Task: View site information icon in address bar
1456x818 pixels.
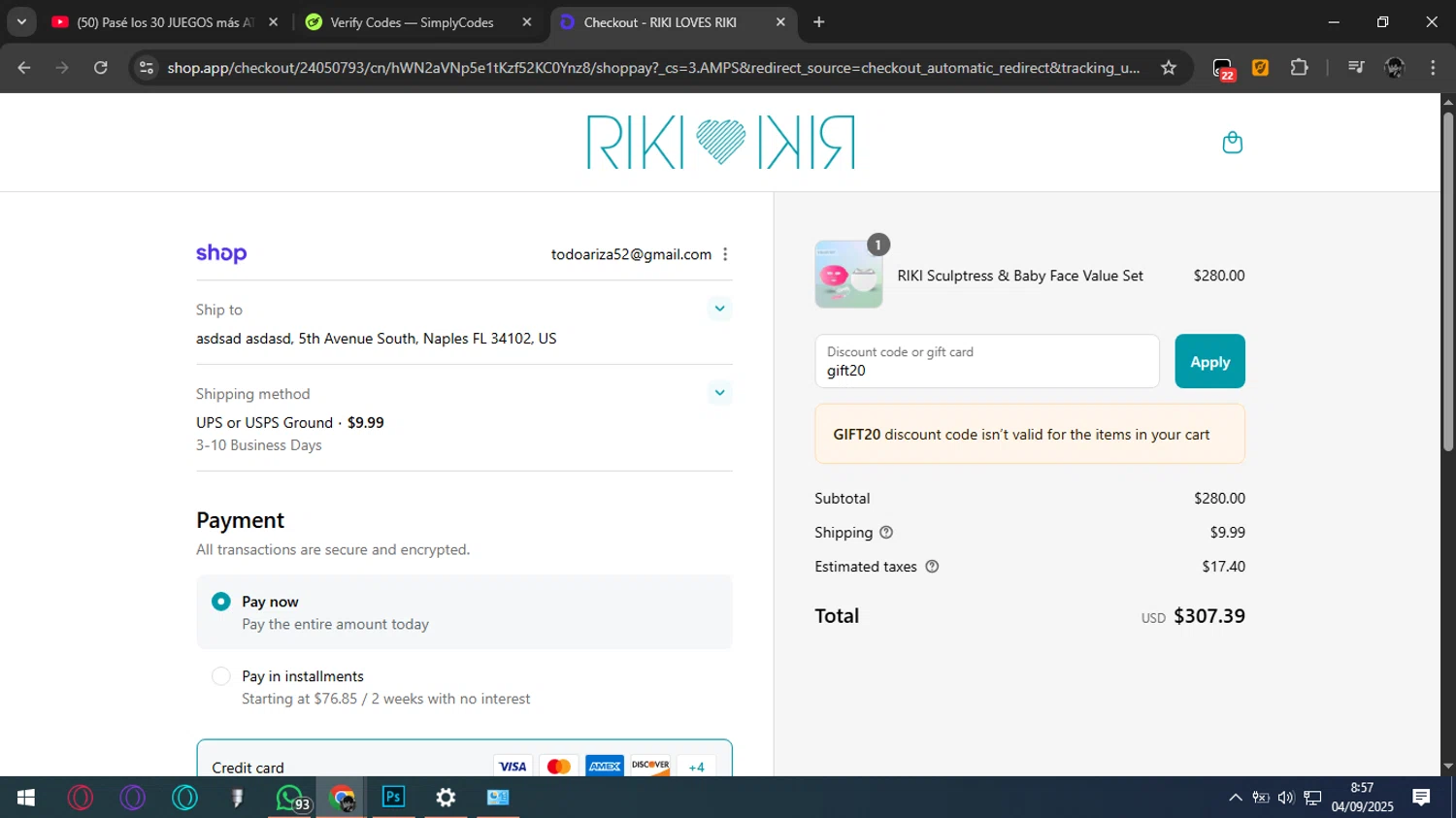Action: point(147,68)
